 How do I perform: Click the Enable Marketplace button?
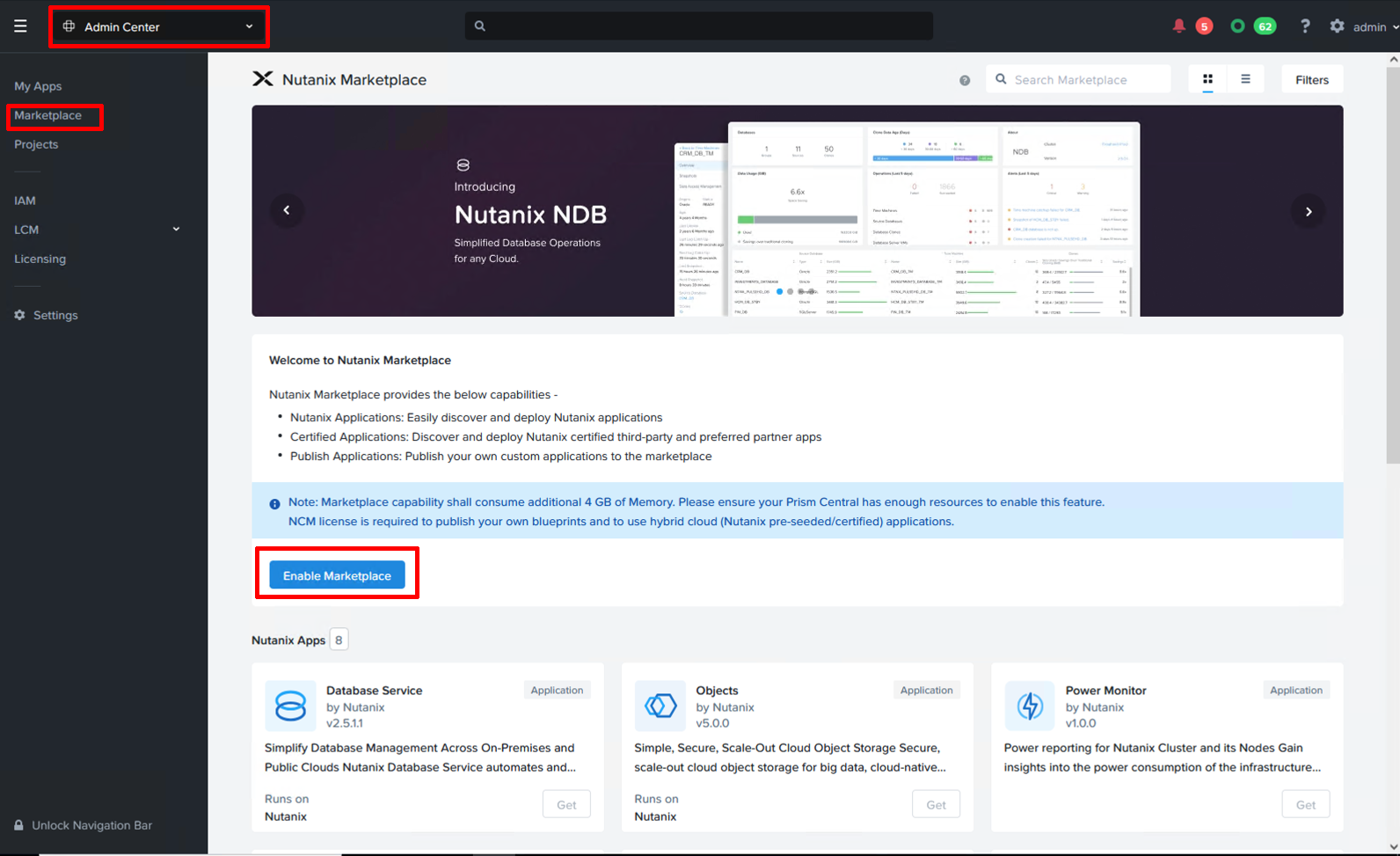[337, 575]
